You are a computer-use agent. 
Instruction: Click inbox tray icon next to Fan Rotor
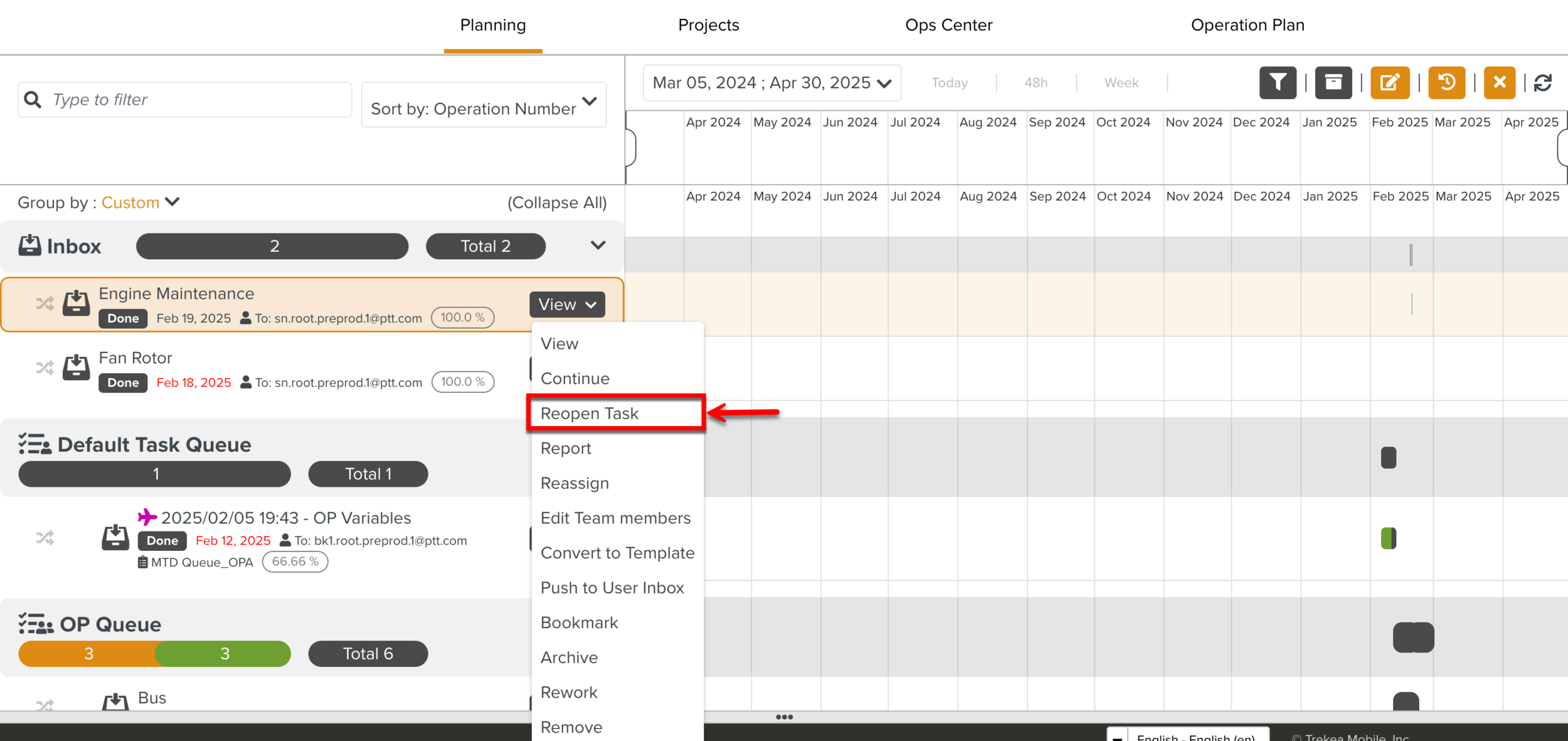(76, 368)
